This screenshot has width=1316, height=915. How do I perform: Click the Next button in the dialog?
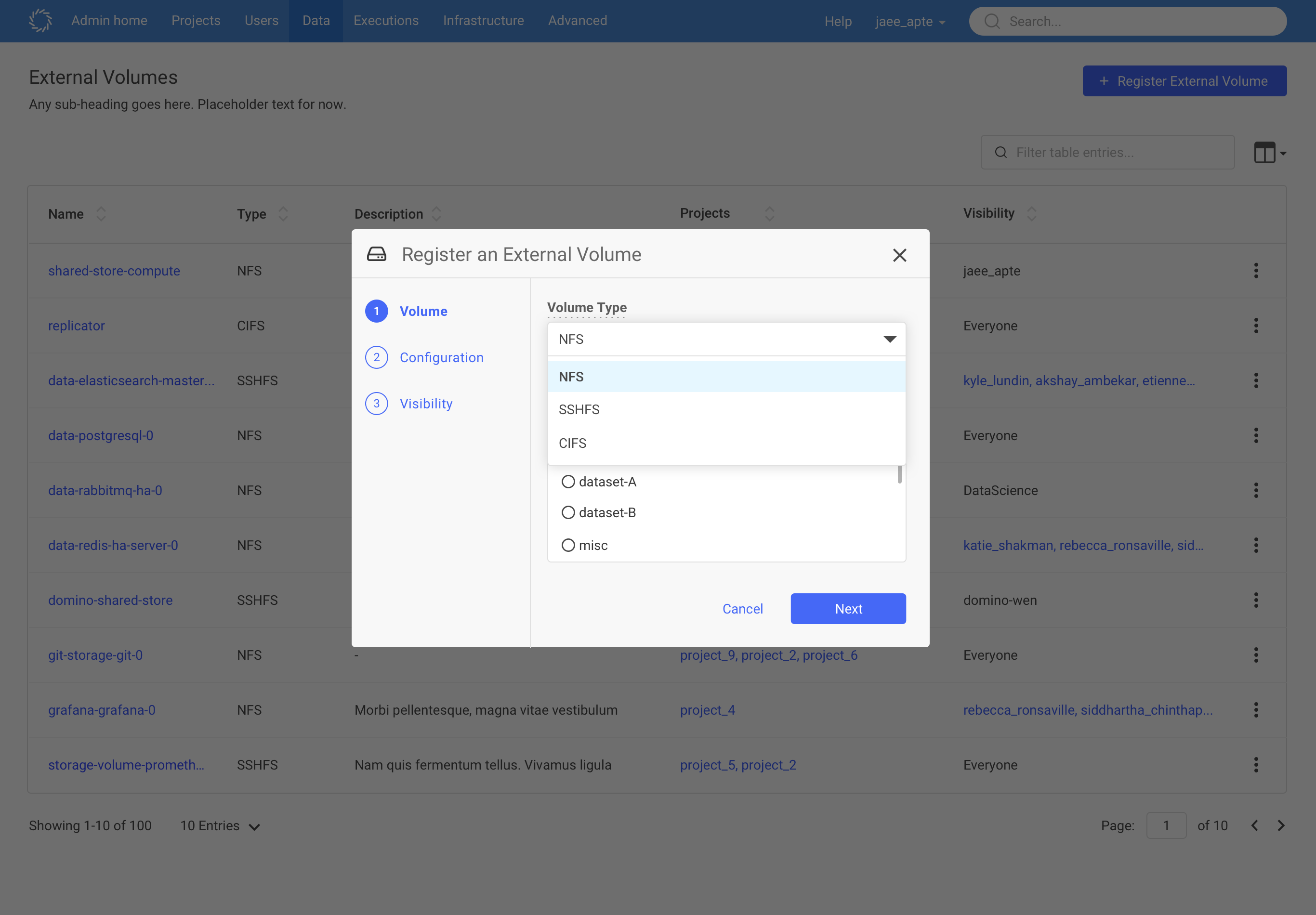click(848, 608)
